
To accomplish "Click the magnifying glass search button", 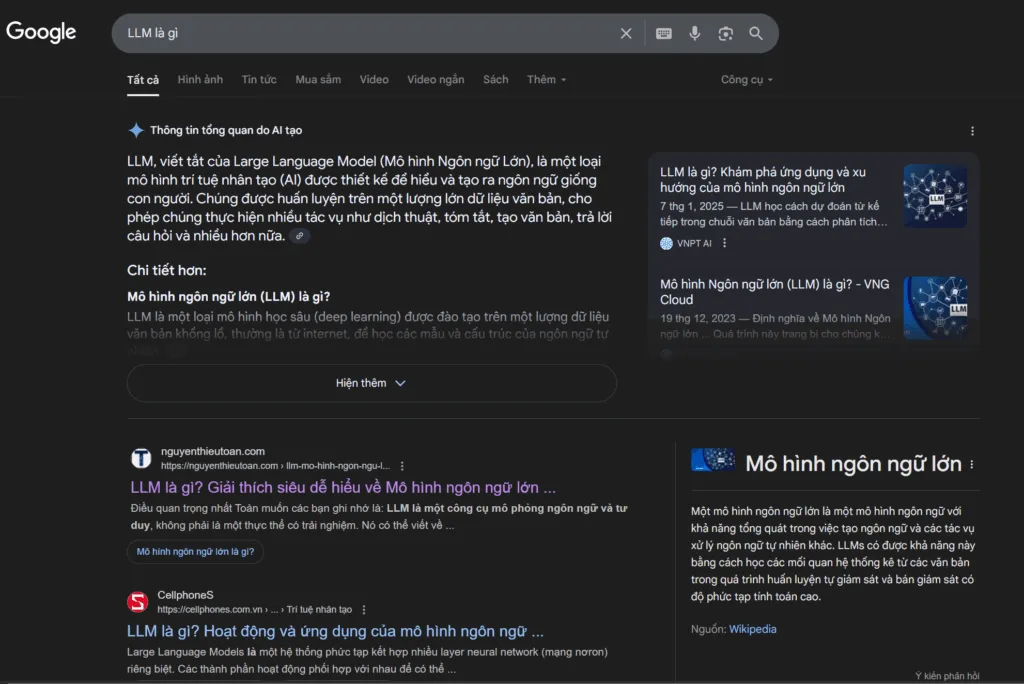I will pos(756,33).
